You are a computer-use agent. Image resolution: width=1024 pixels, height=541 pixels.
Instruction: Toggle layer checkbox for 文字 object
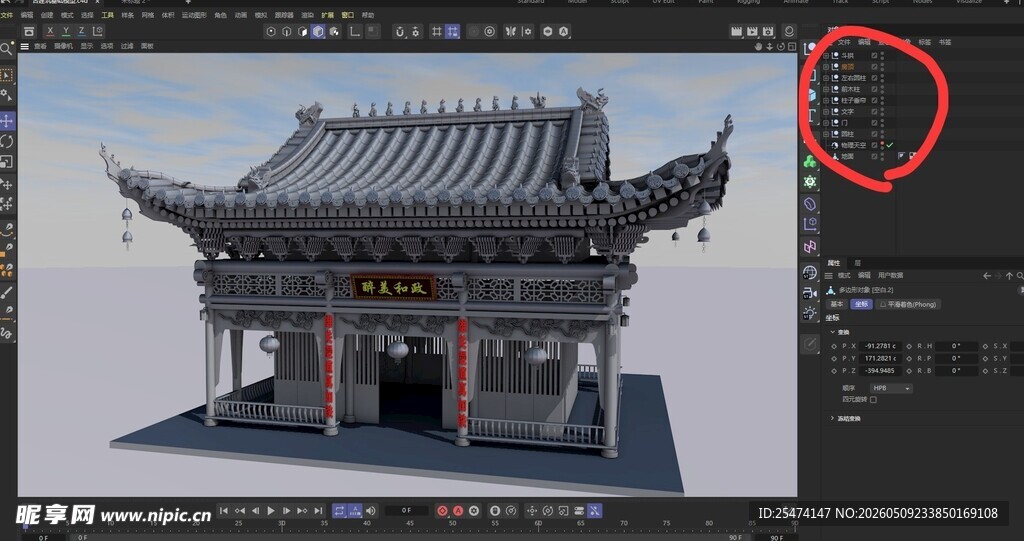click(874, 112)
